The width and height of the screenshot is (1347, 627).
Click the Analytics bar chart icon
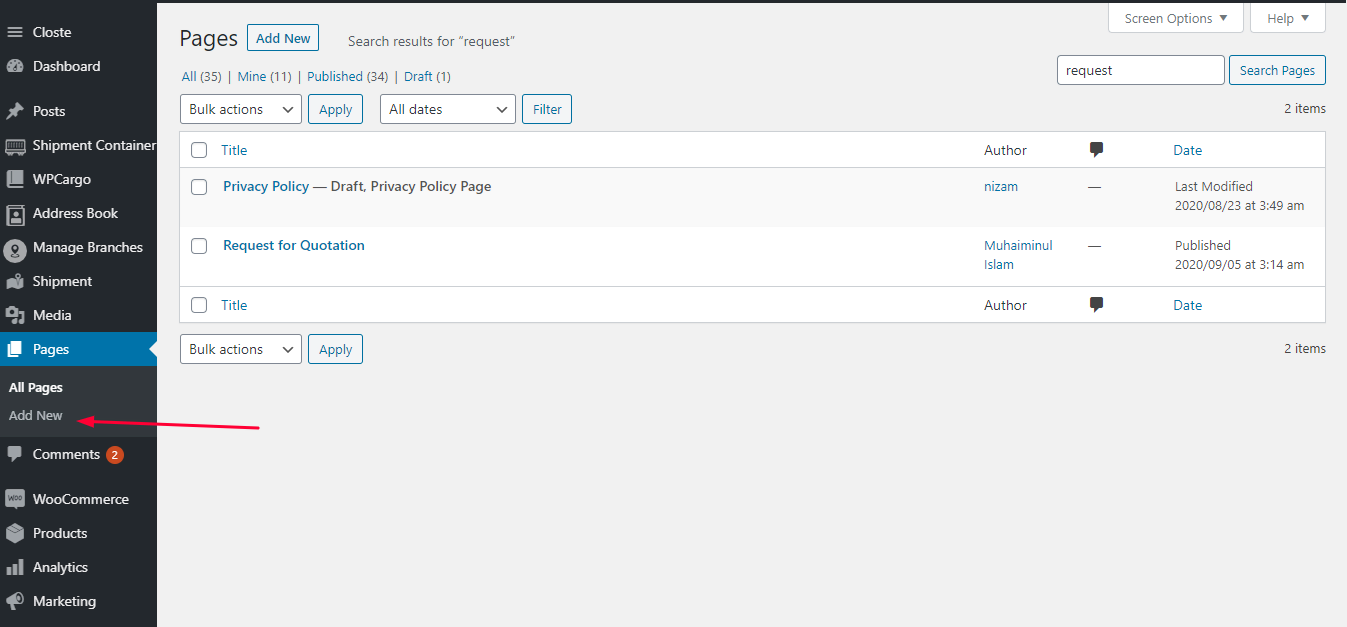click(15, 567)
